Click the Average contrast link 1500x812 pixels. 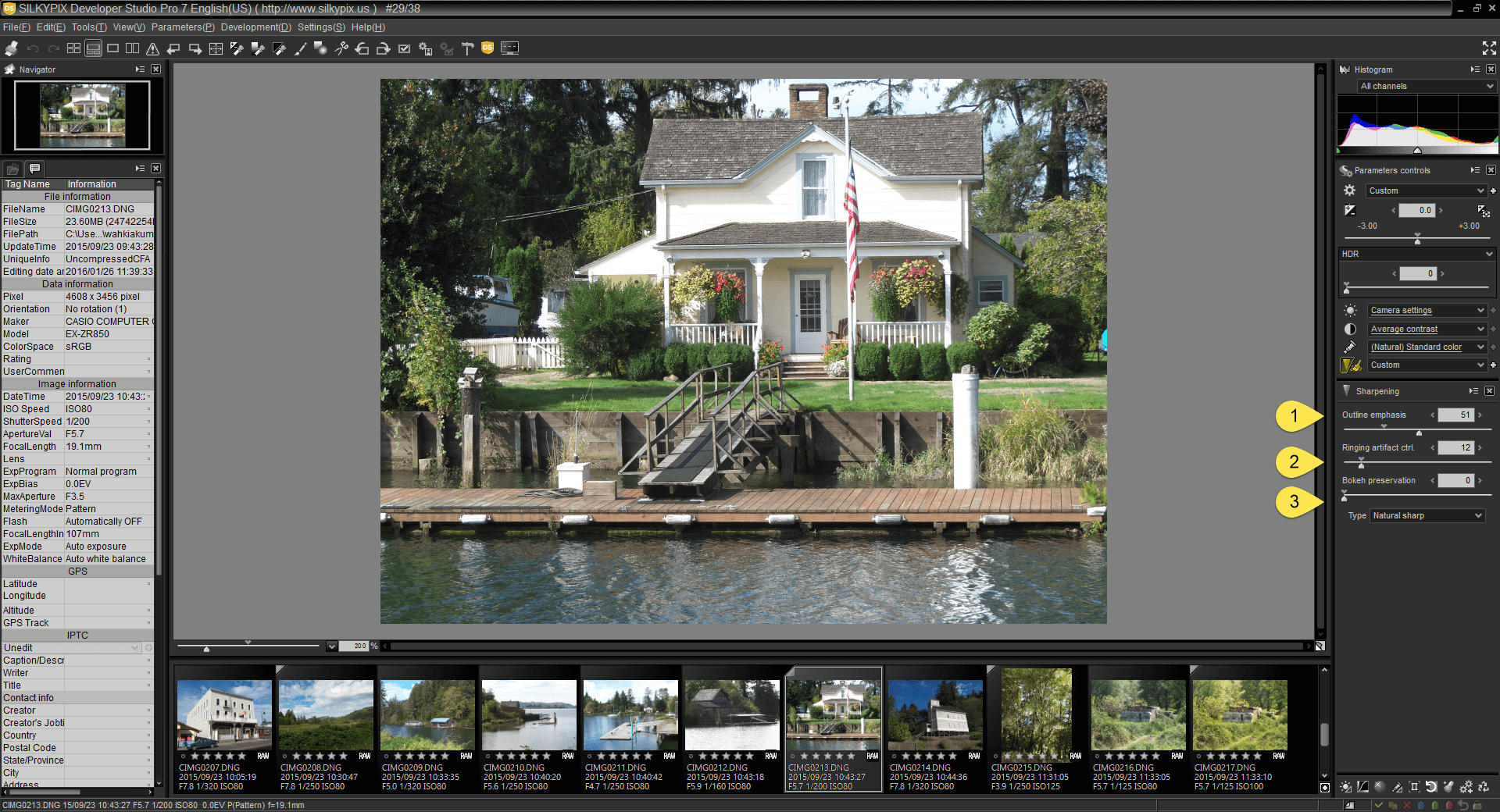coord(1404,329)
